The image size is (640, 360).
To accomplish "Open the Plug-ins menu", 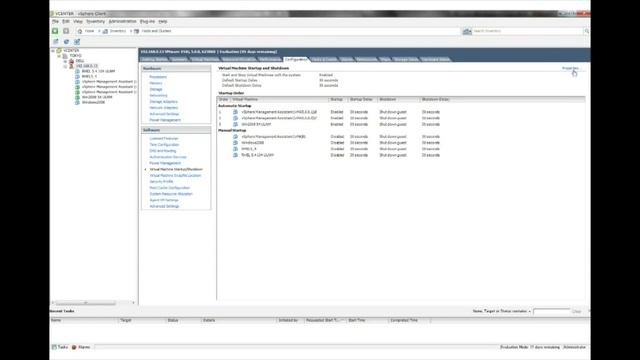I will (x=147, y=21).
